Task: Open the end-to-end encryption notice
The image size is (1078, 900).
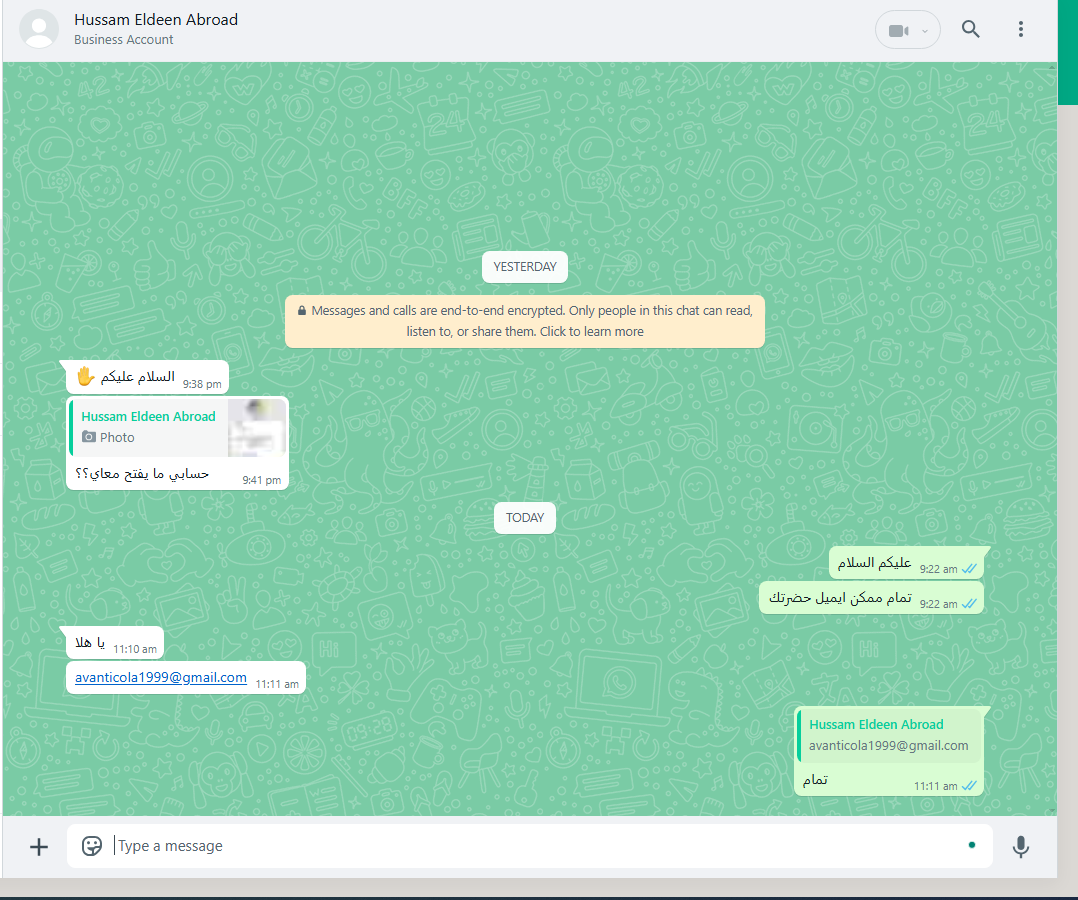Action: 525,321
